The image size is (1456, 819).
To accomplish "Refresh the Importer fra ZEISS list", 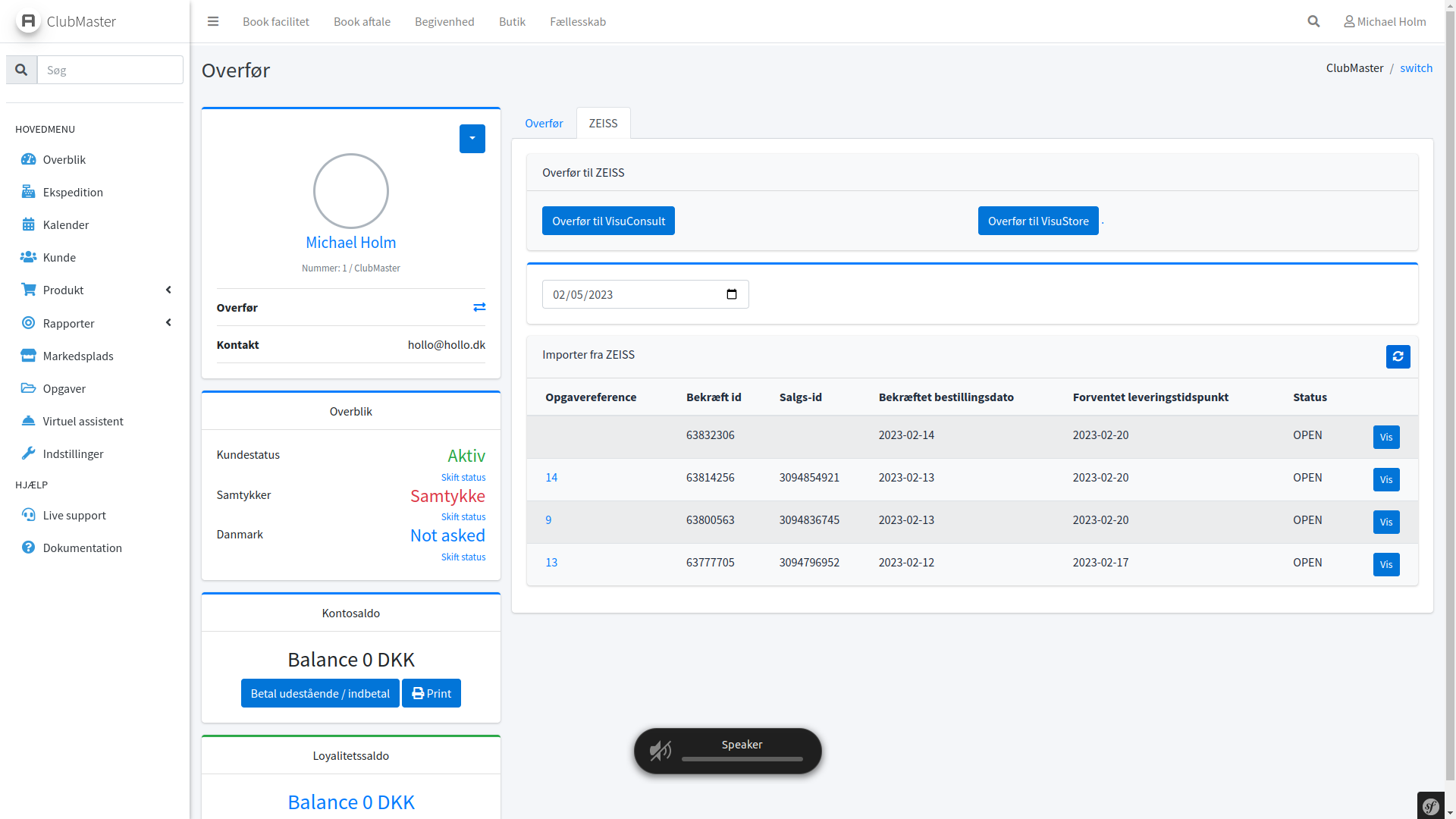I will (x=1398, y=356).
